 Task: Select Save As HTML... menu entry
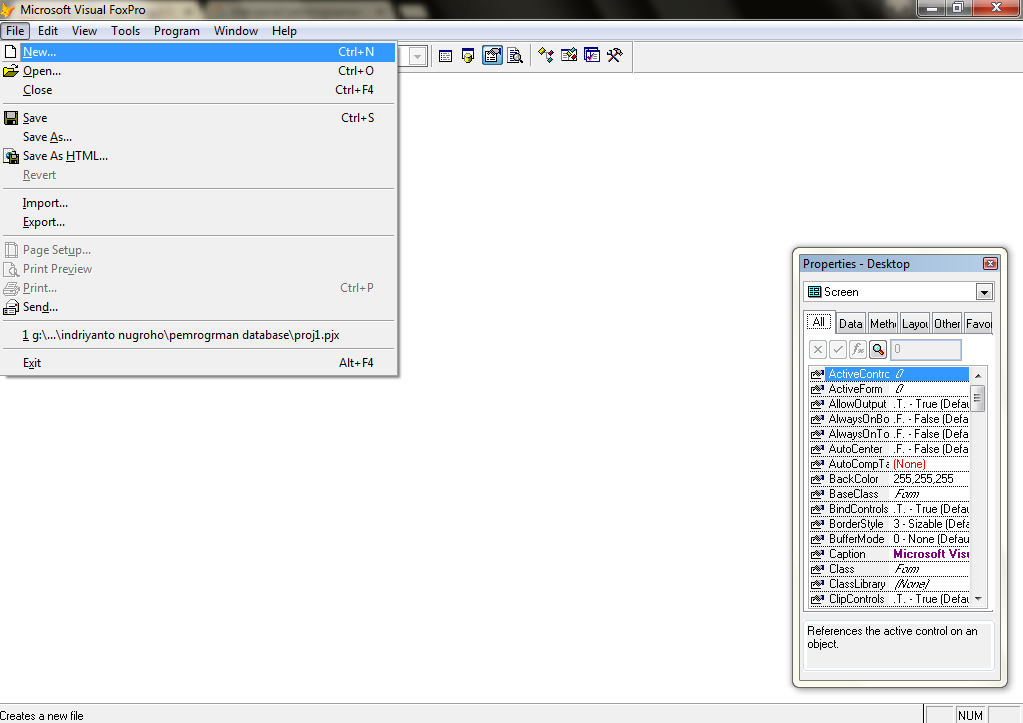pos(199,156)
